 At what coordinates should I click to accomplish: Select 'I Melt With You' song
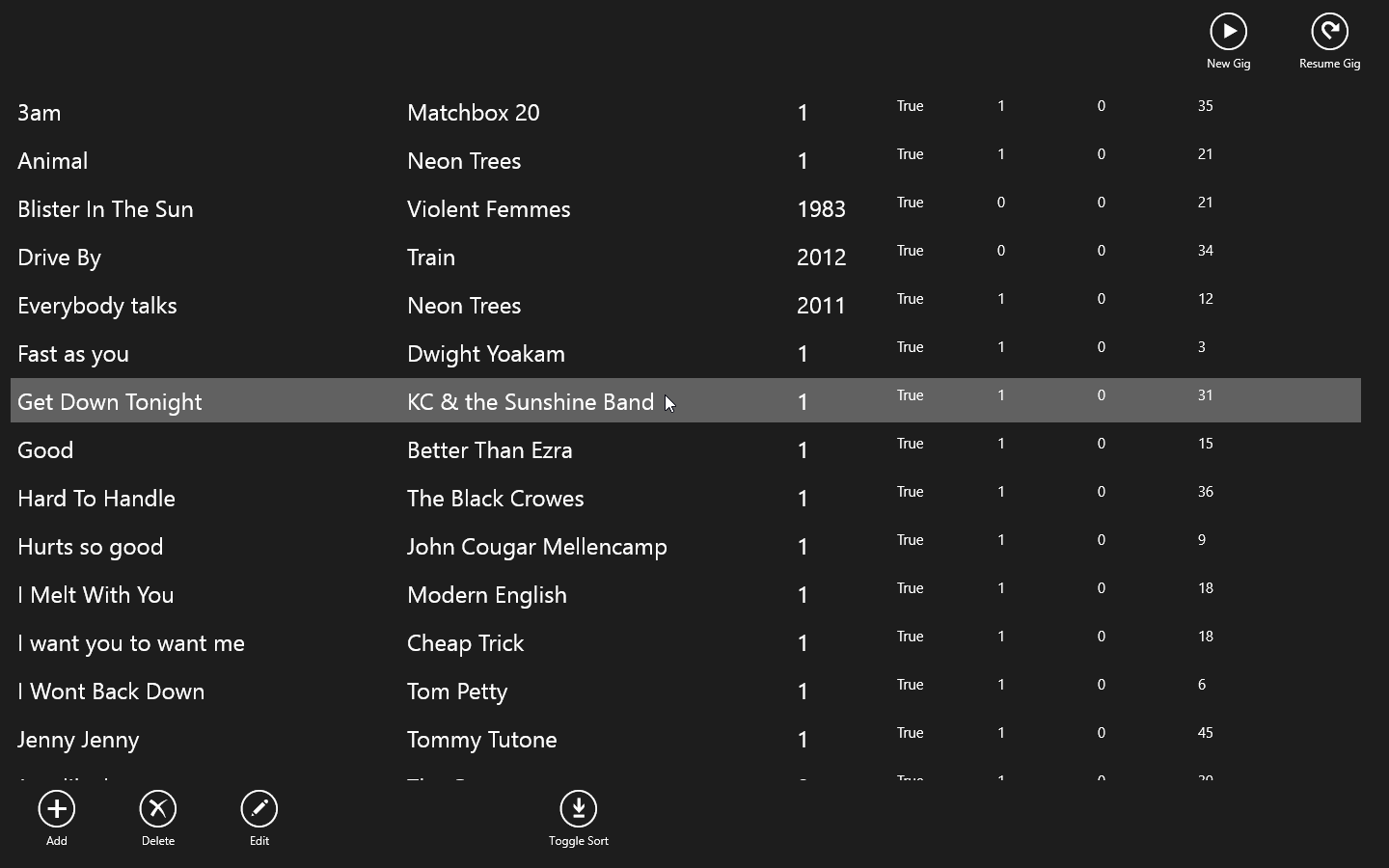(x=95, y=595)
